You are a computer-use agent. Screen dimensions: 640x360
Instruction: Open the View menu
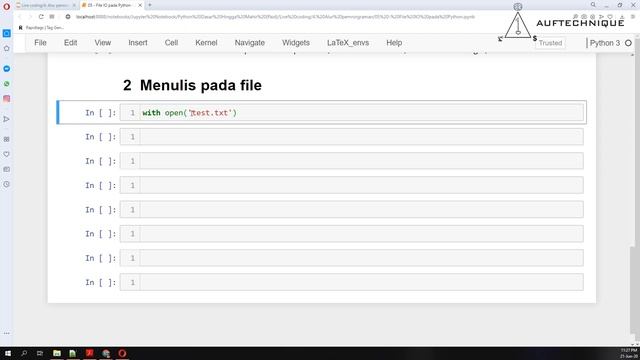[102, 43]
